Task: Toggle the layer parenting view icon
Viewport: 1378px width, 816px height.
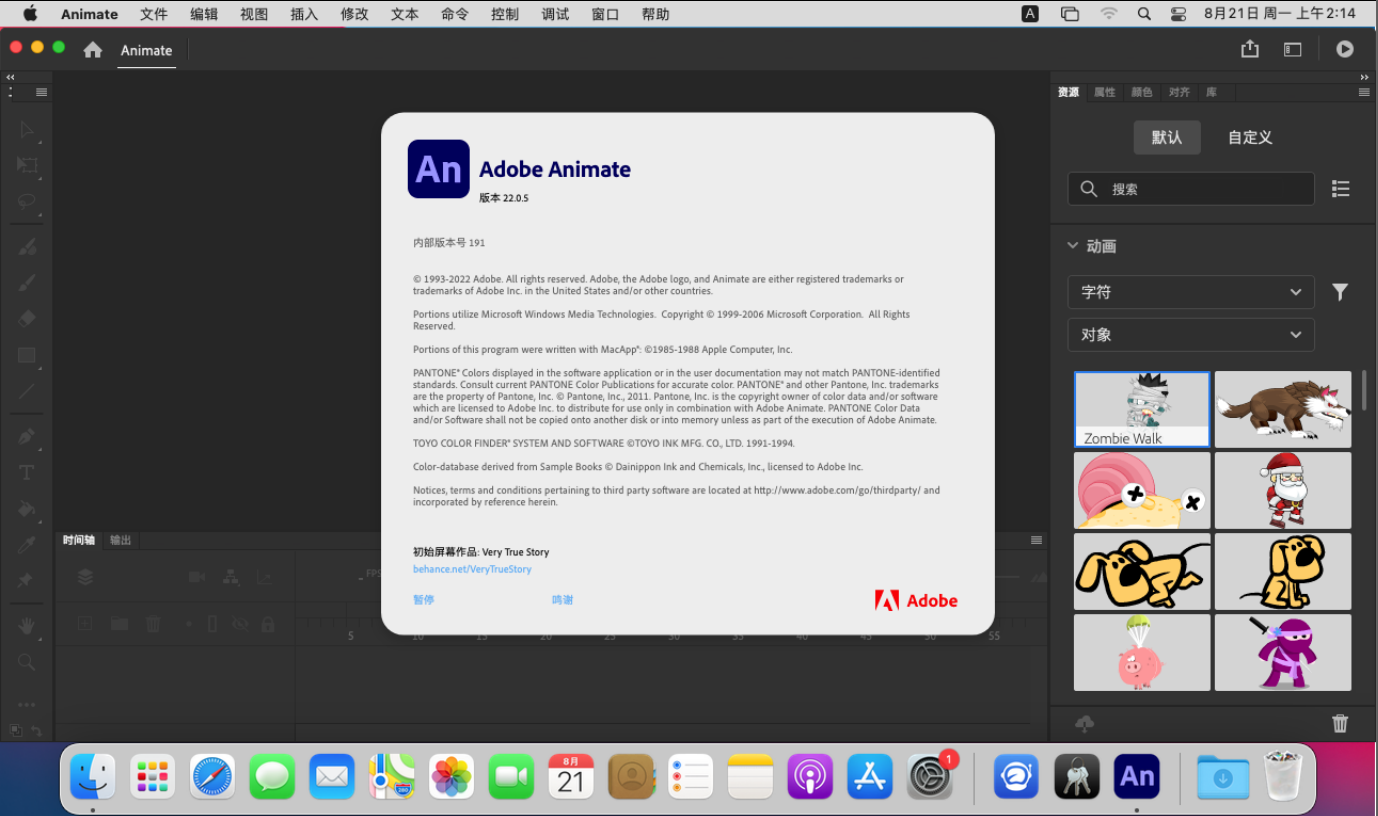Action: (231, 577)
